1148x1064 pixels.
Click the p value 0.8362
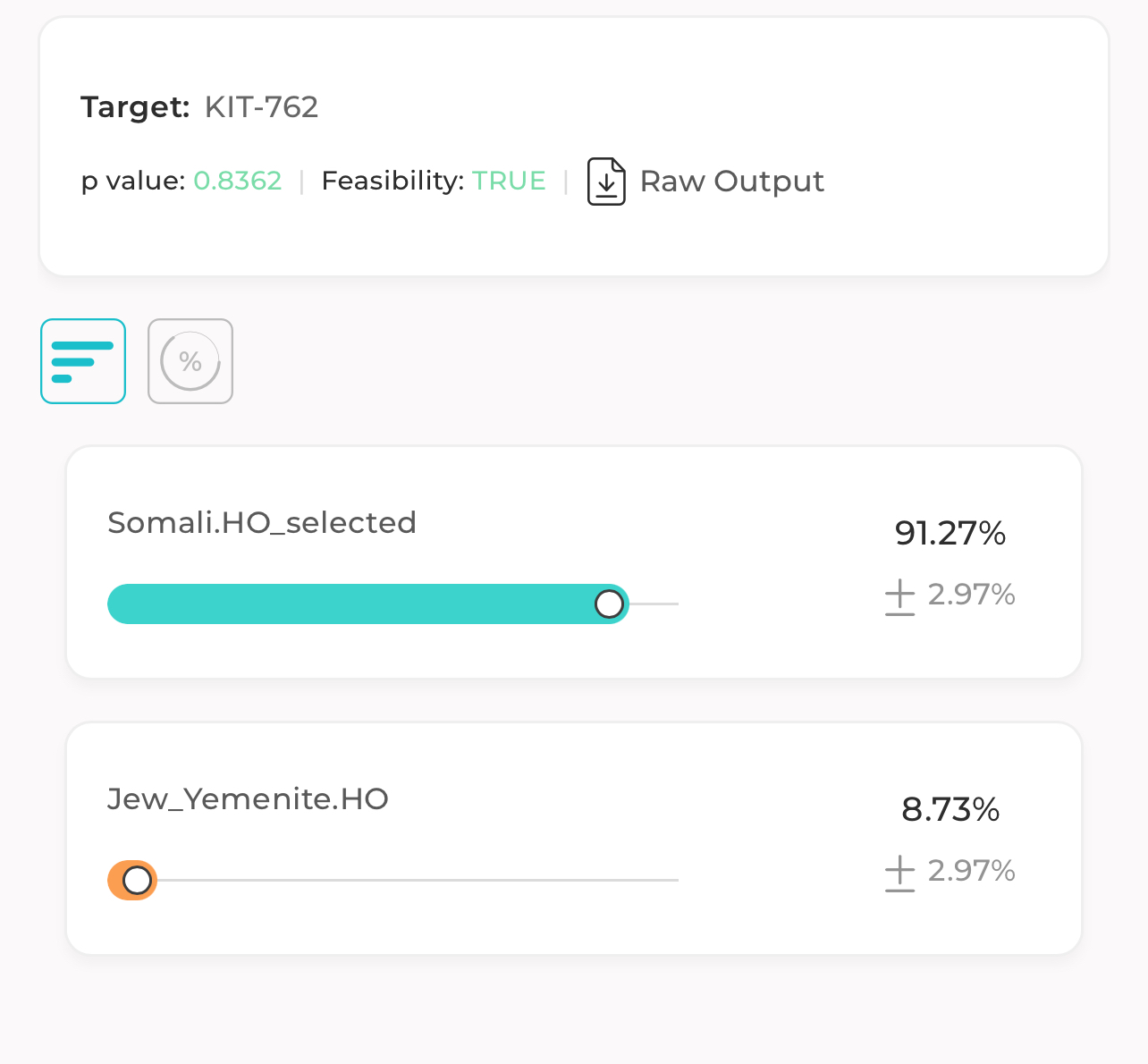point(238,181)
